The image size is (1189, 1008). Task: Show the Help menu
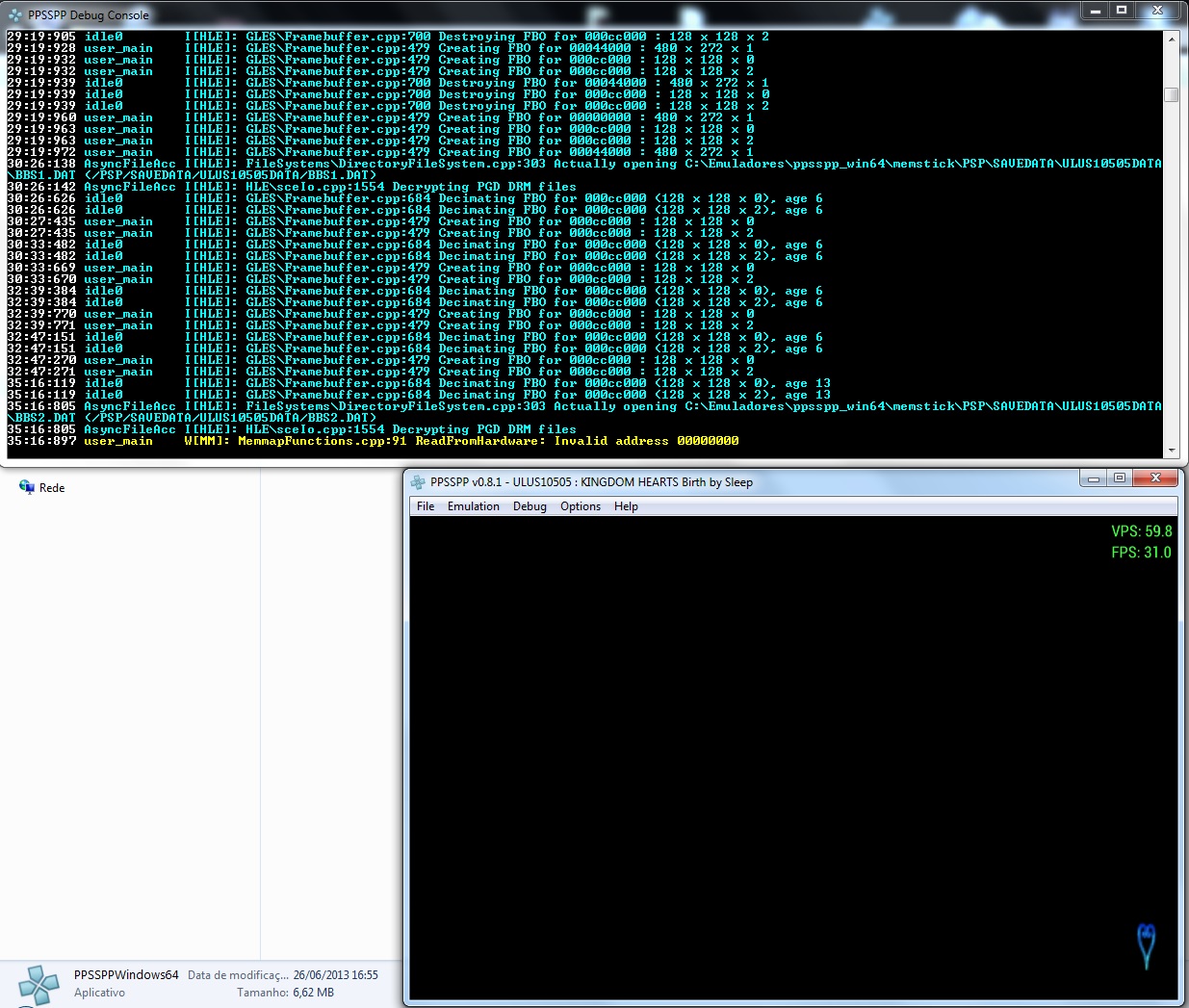click(x=626, y=506)
